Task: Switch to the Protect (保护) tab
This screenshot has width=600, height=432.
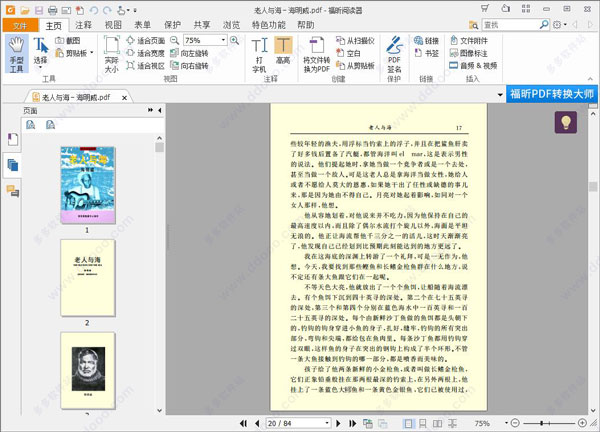Action: [172, 25]
